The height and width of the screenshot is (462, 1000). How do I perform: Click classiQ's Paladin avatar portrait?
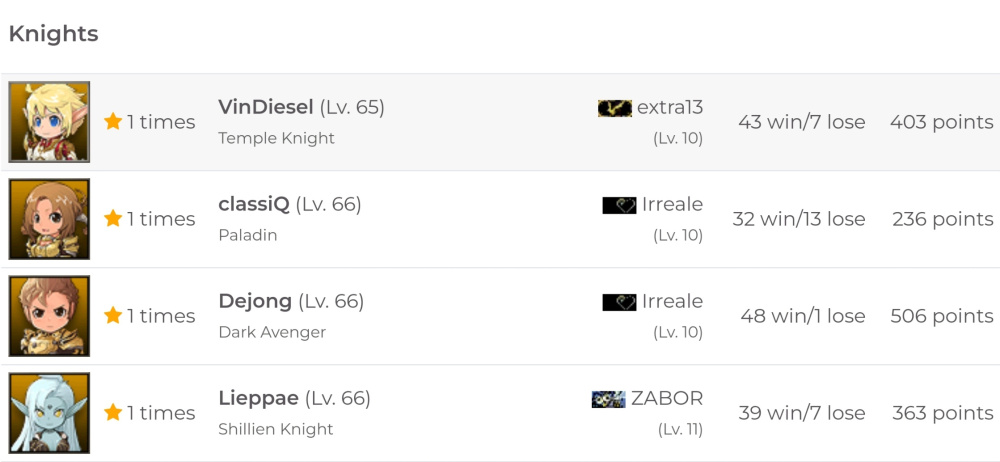[49, 219]
